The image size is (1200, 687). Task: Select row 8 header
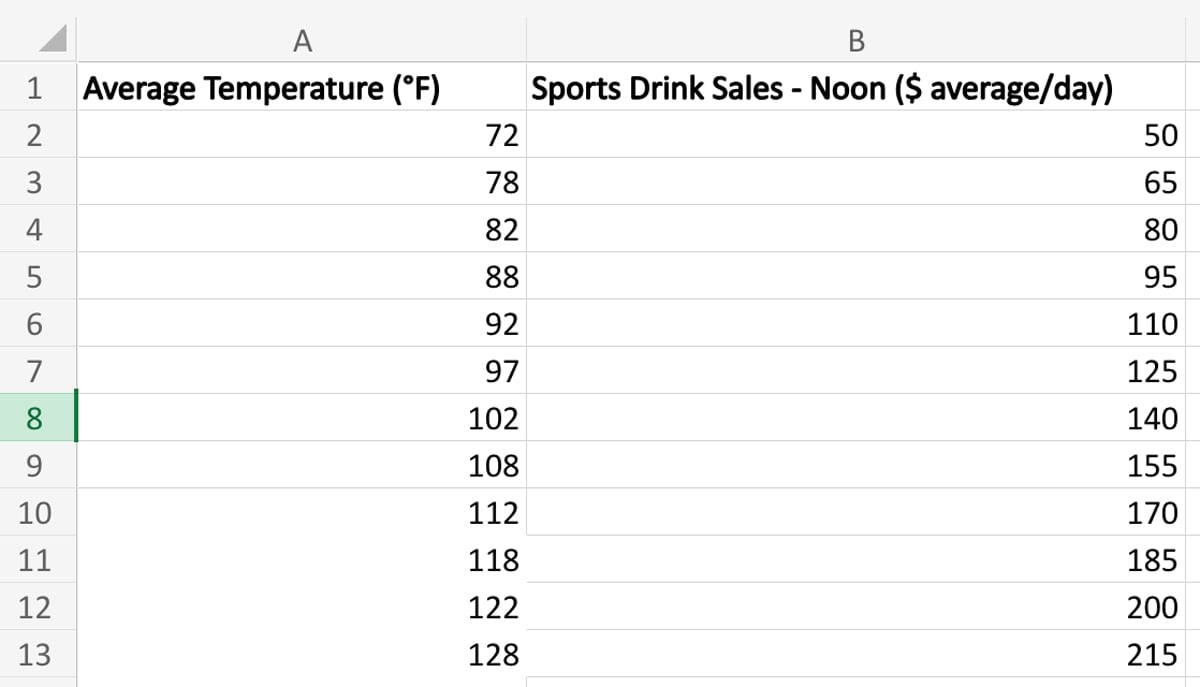(x=36, y=418)
